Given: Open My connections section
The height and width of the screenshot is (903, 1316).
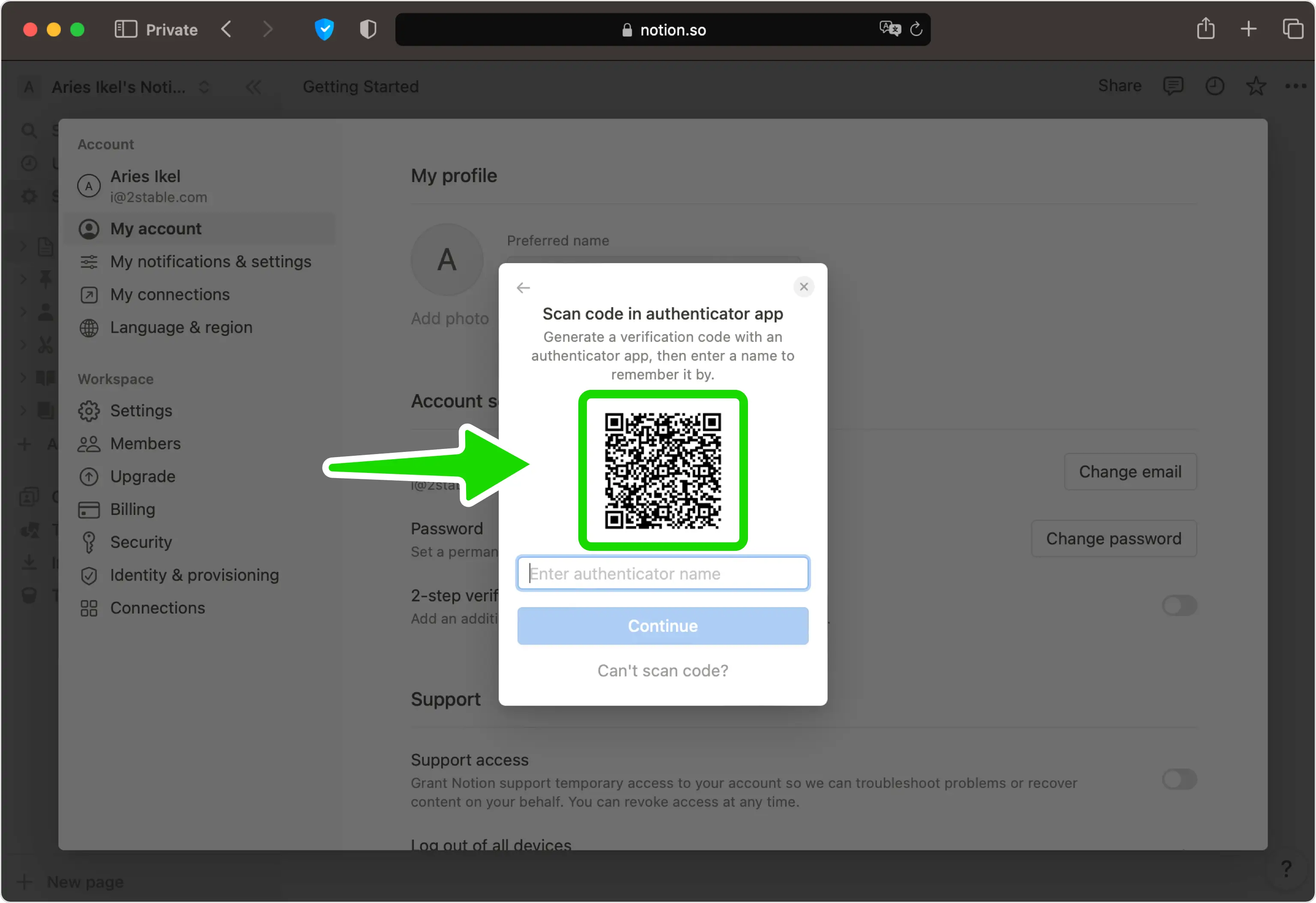Looking at the screenshot, I should [201, 294].
